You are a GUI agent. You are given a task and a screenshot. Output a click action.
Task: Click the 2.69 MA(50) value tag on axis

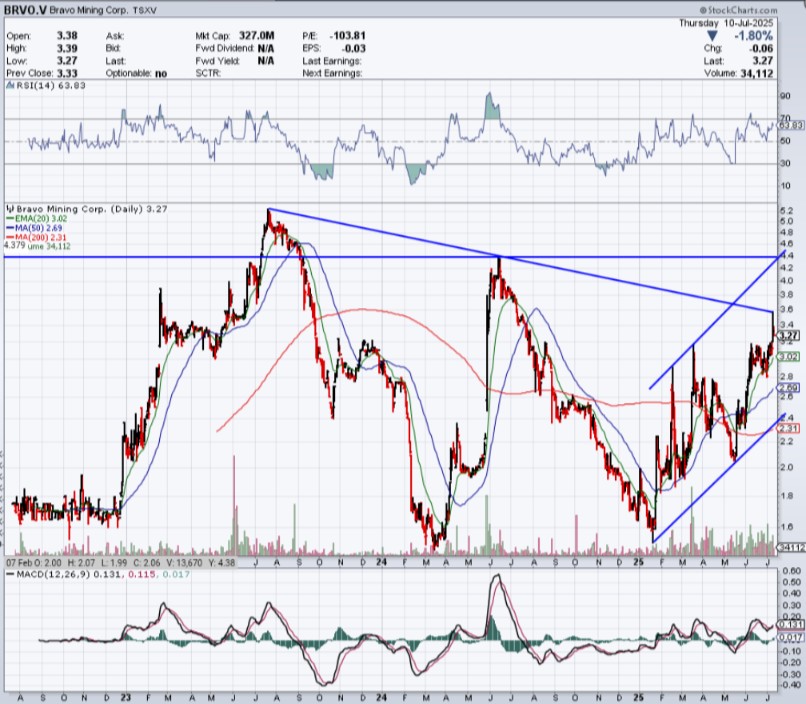[788, 388]
